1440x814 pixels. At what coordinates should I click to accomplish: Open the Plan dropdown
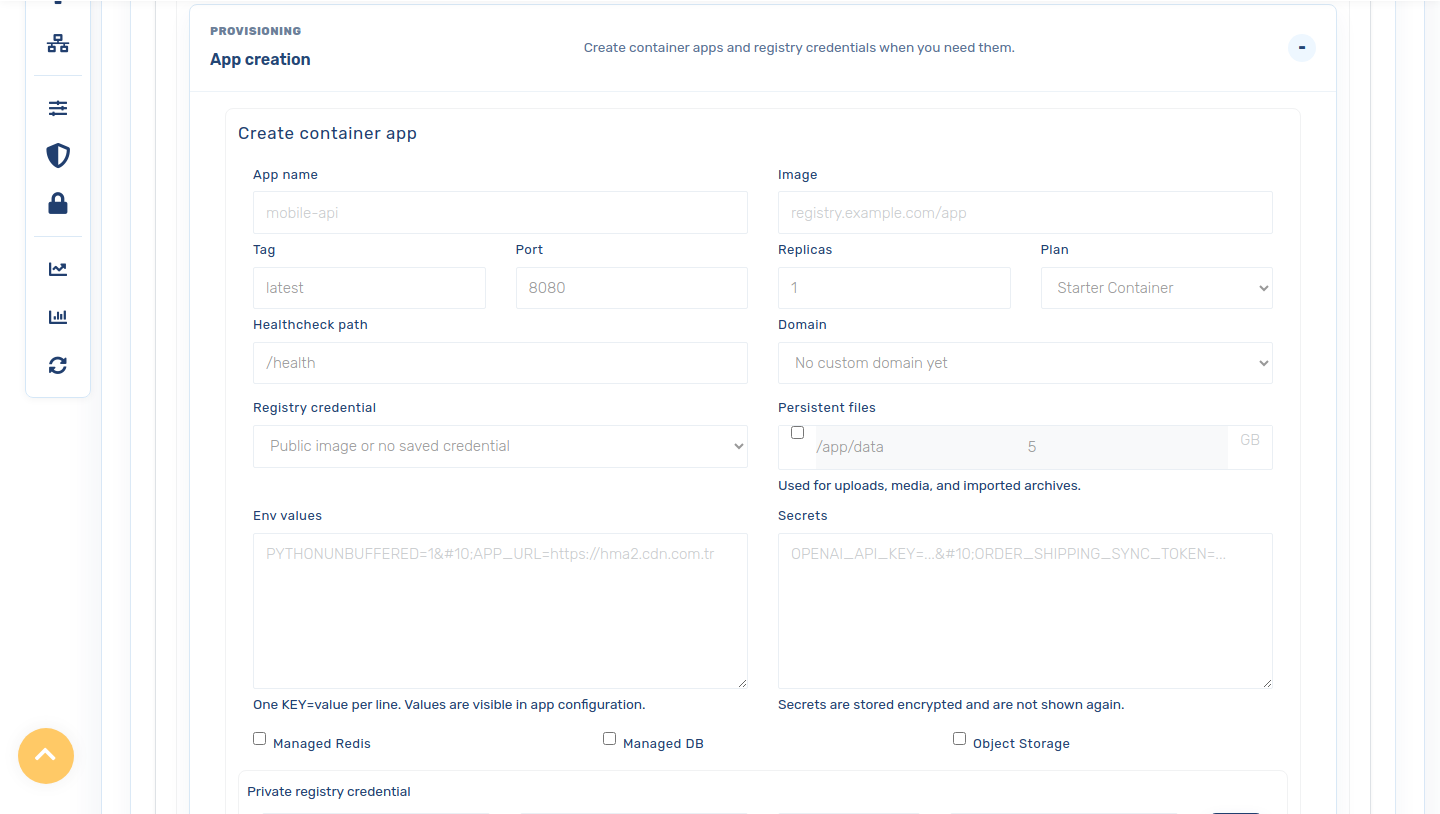coord(1156,288)
